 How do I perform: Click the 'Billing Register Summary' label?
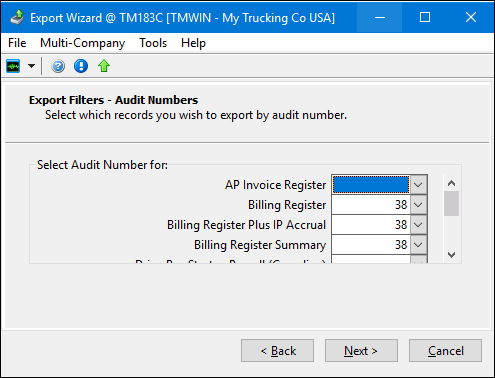tap(260, 245)
